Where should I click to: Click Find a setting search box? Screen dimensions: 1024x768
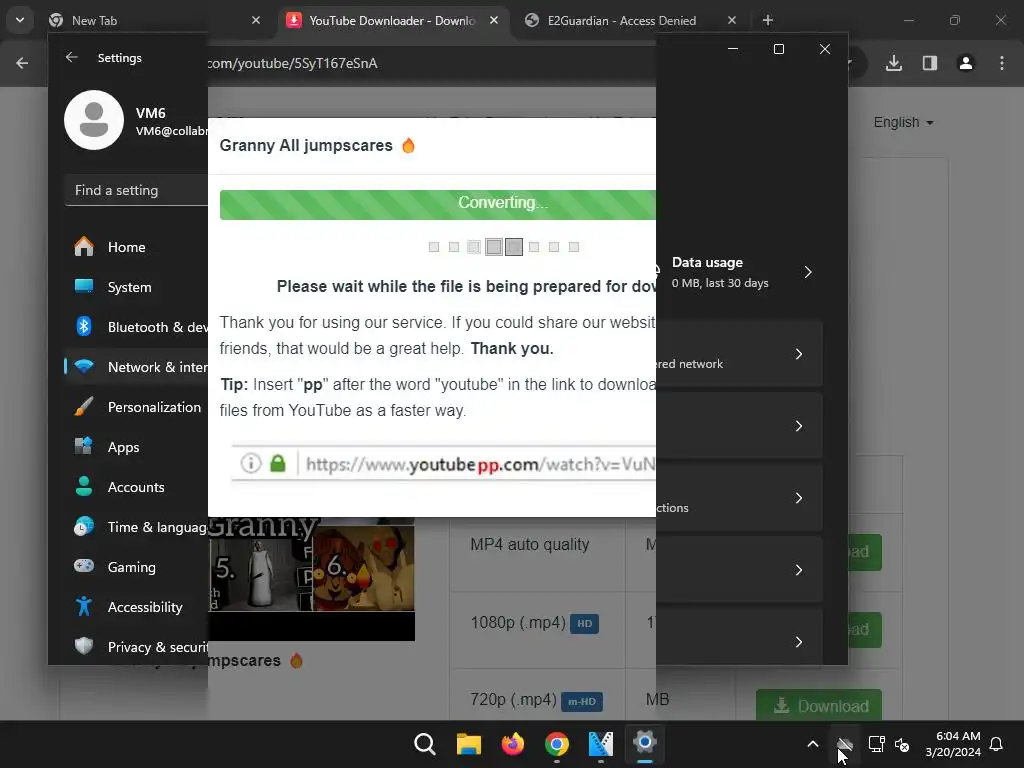pos(136,190)
